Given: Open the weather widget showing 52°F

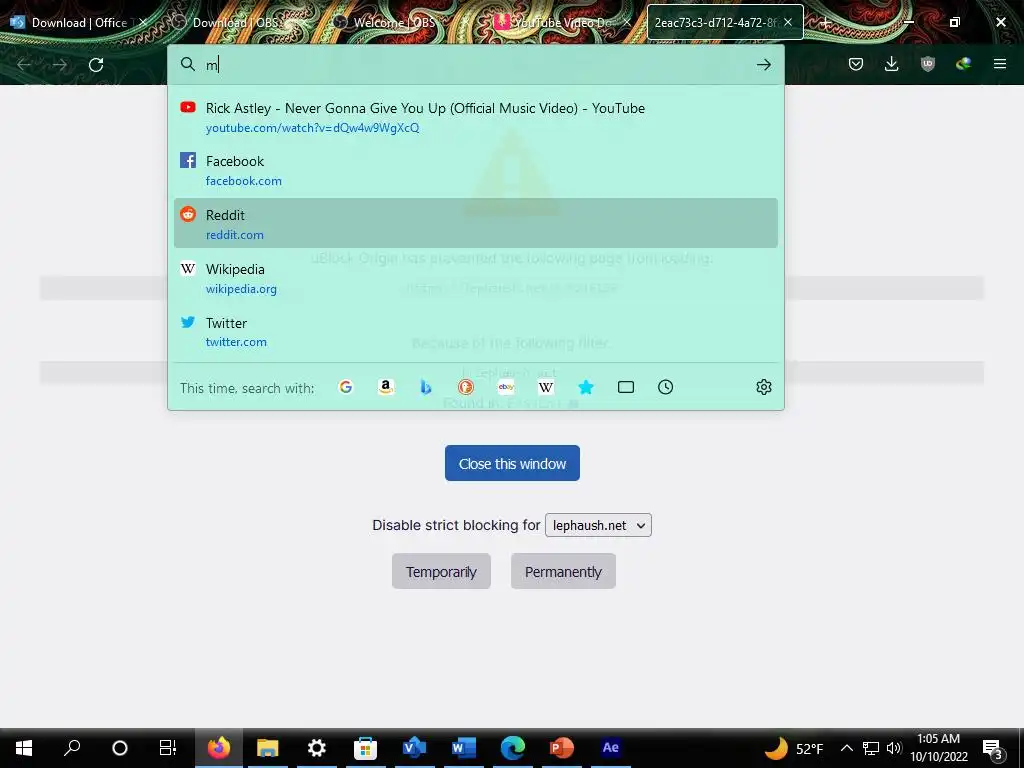Looking at the screenshot, I should [x=794, y=748].
